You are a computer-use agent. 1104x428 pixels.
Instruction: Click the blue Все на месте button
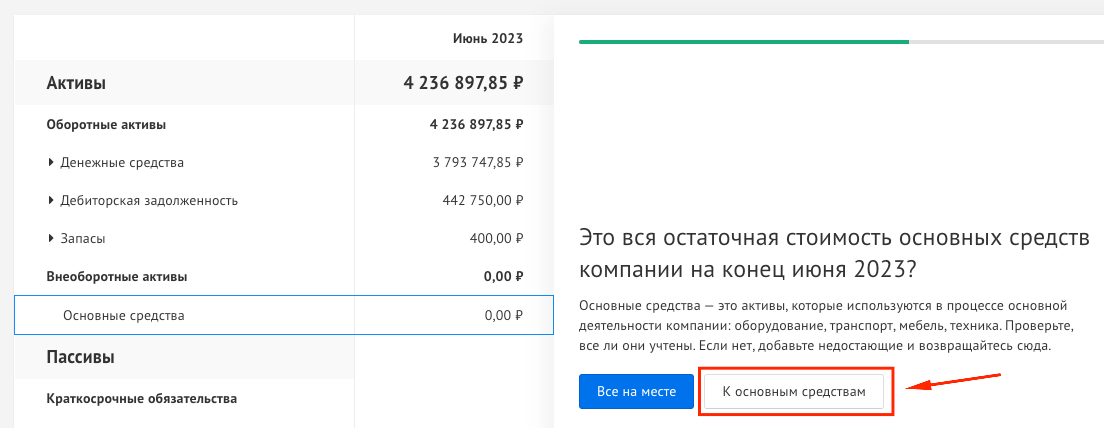pyautogui.click(x=636, y=391)
